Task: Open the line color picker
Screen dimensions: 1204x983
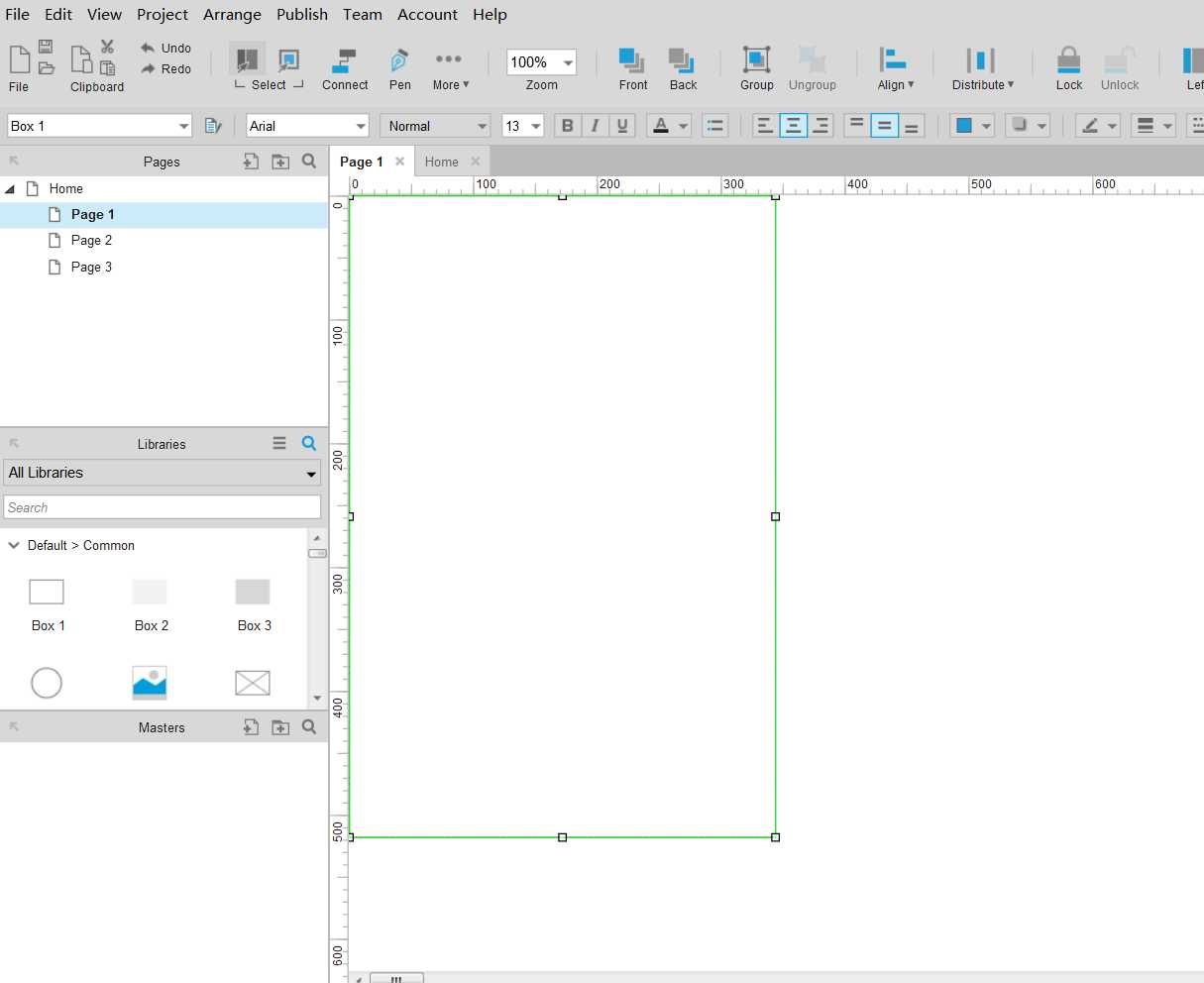Action: (1098, 126)
